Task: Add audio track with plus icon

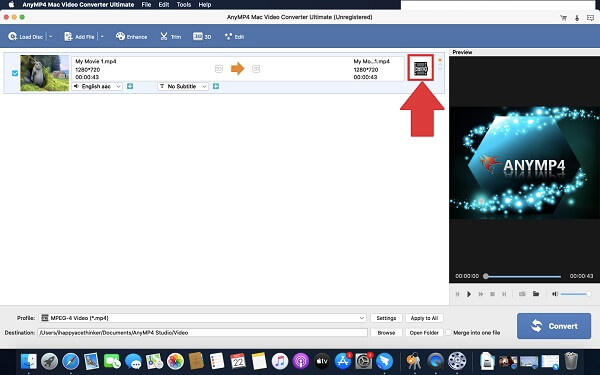Action: pos(130,86)
